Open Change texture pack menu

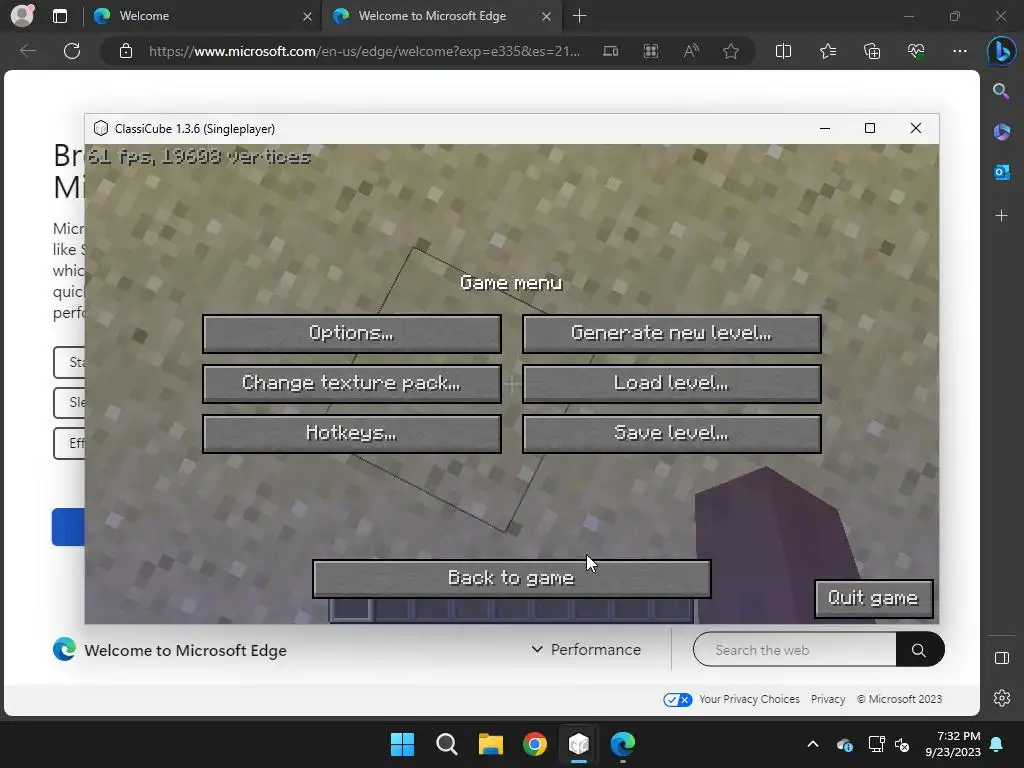[x=352, y=383]
